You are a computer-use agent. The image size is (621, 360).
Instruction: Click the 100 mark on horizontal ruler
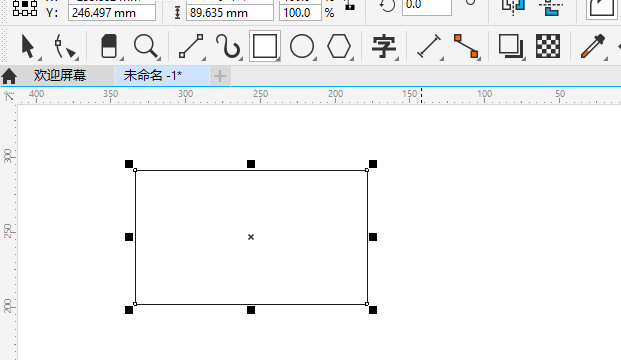484,94
